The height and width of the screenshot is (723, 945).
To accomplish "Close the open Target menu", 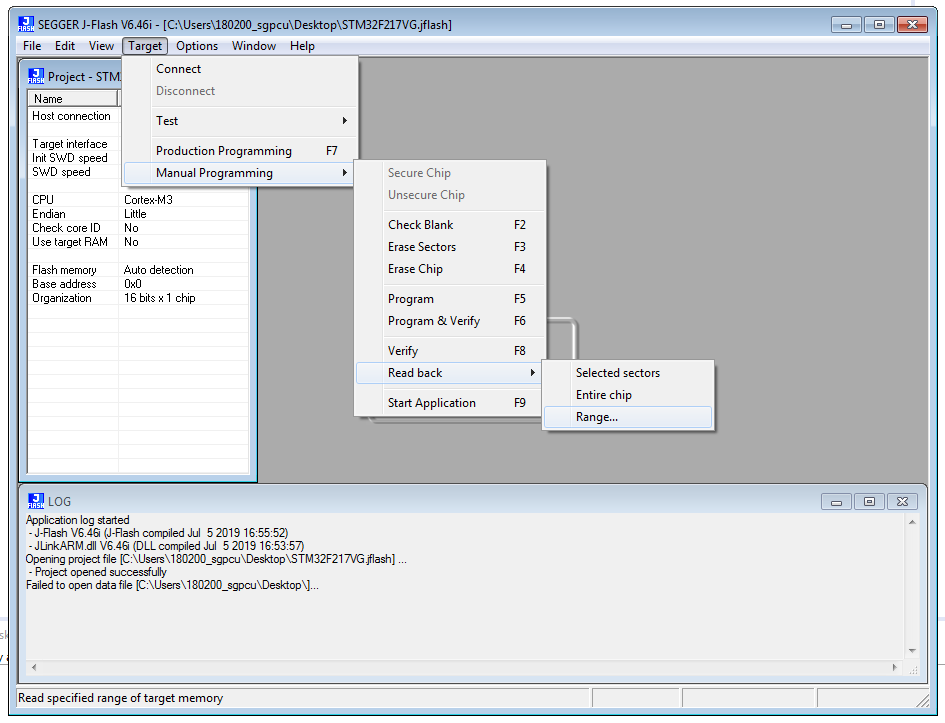I will (x=145, y=46).
